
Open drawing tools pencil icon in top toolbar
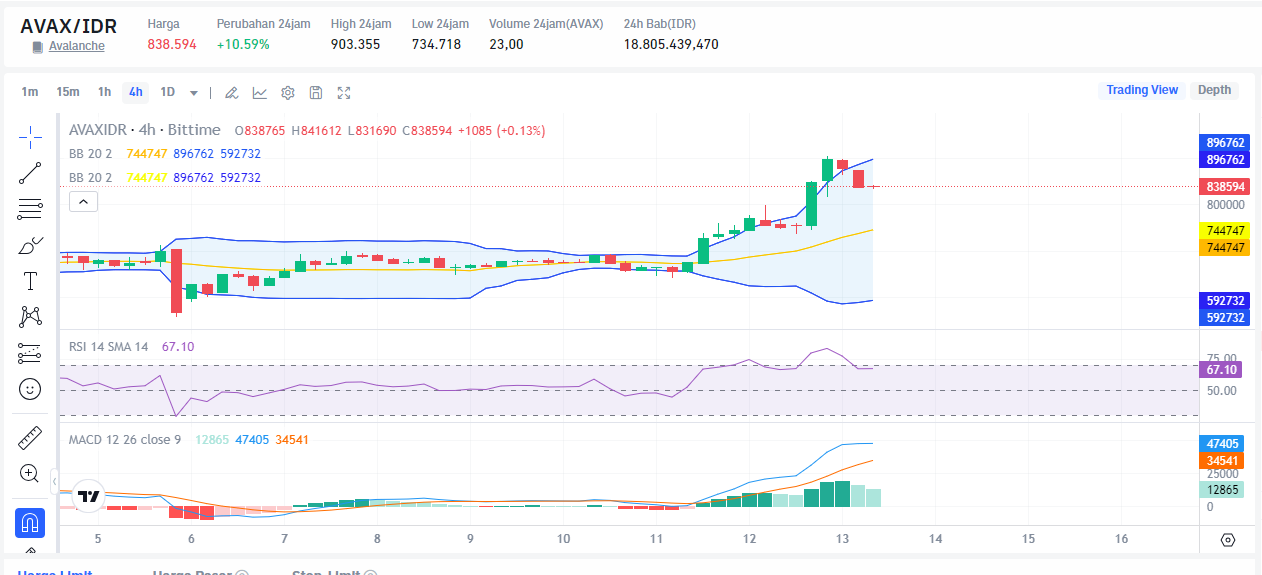point(231,93)
